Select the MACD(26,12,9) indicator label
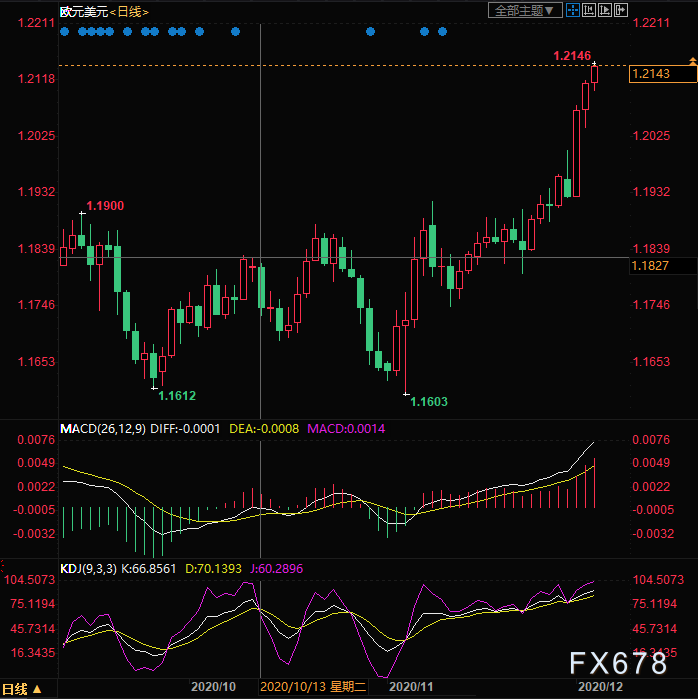 click(102, 428)
